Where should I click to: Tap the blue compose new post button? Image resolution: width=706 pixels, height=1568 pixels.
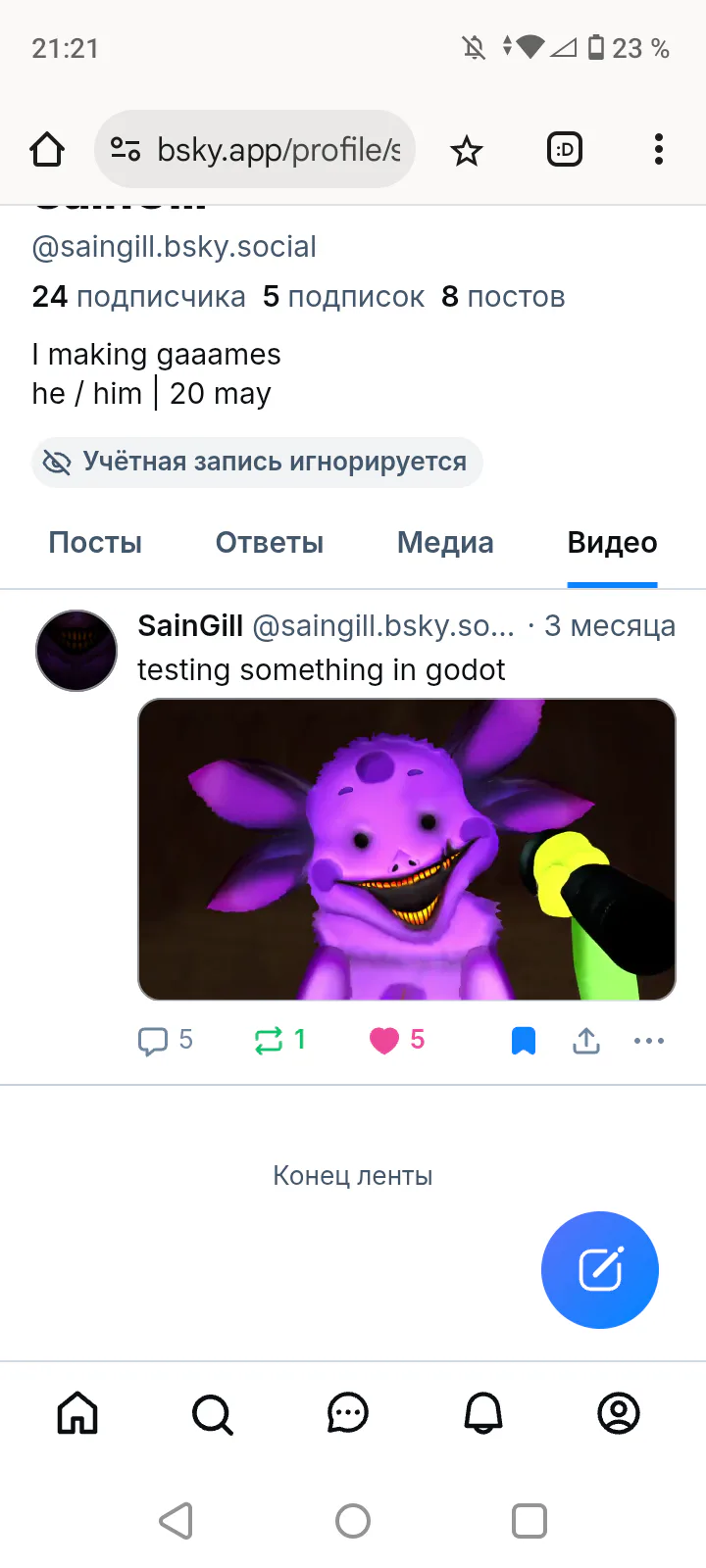click(x=600, y=1270)
